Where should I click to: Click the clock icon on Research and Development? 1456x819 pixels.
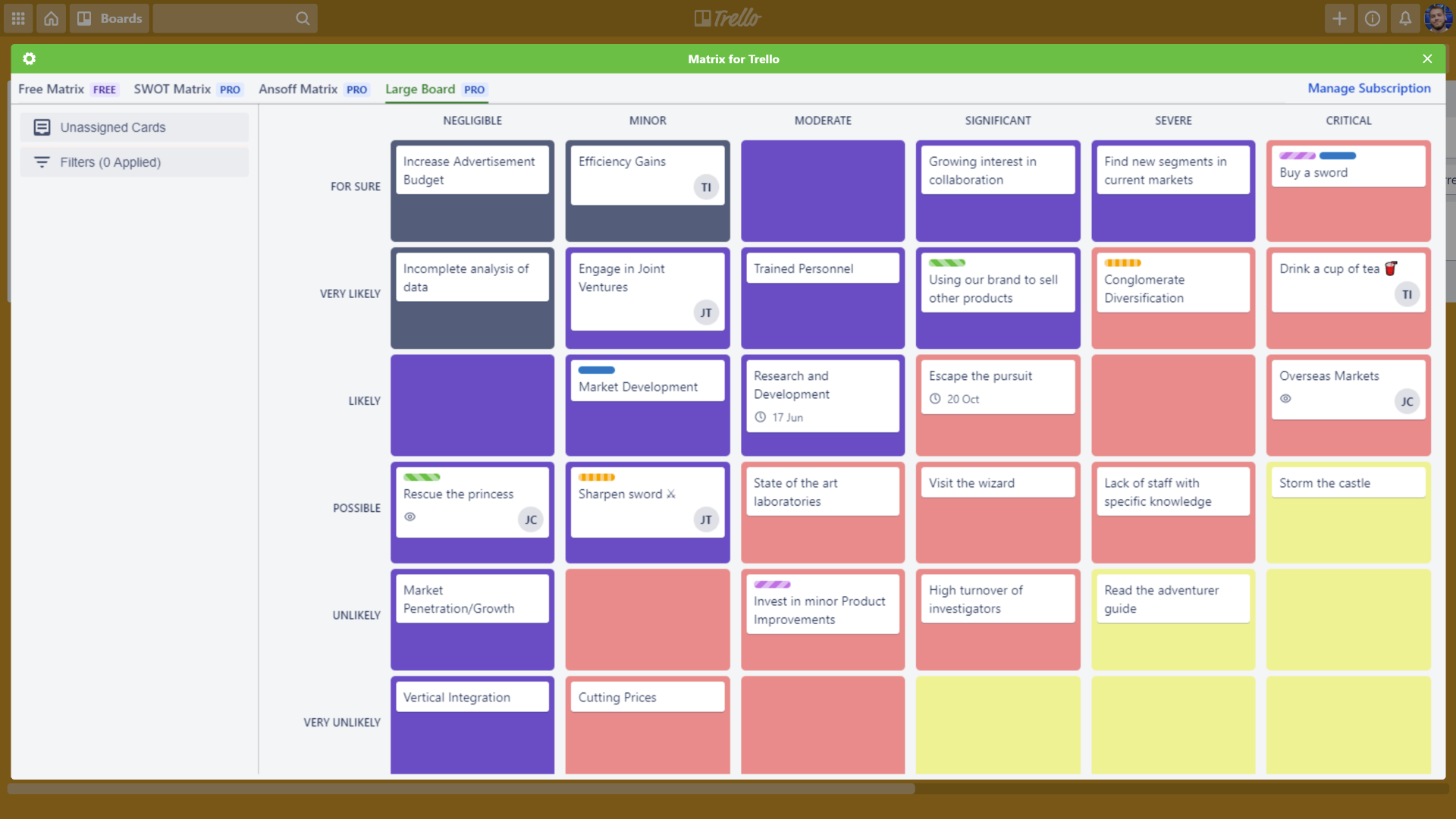pos(761,417)
